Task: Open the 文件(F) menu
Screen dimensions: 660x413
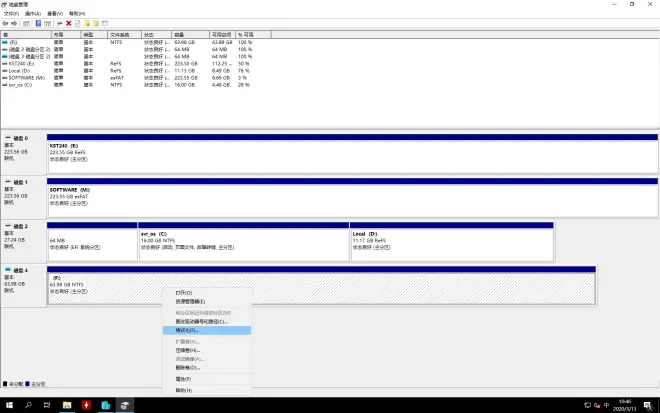Action: coord(11,14)
